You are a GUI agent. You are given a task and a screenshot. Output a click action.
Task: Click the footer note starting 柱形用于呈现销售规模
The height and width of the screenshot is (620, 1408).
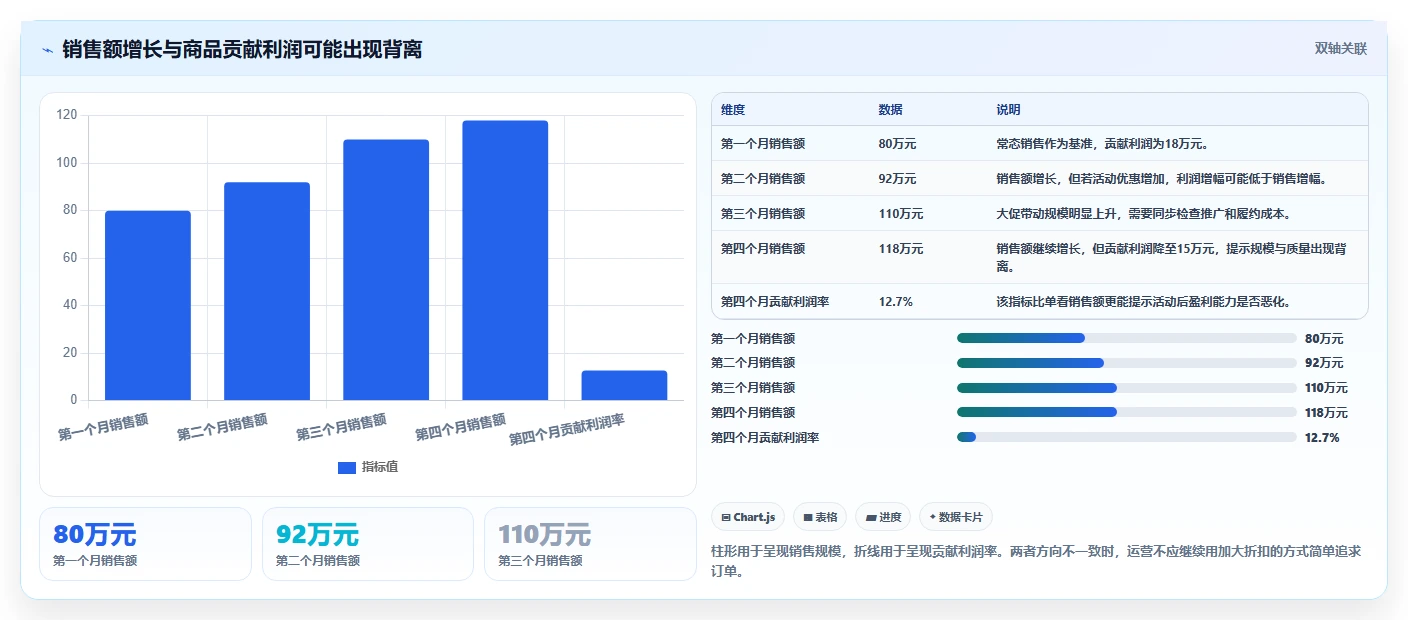(1036, 562)
